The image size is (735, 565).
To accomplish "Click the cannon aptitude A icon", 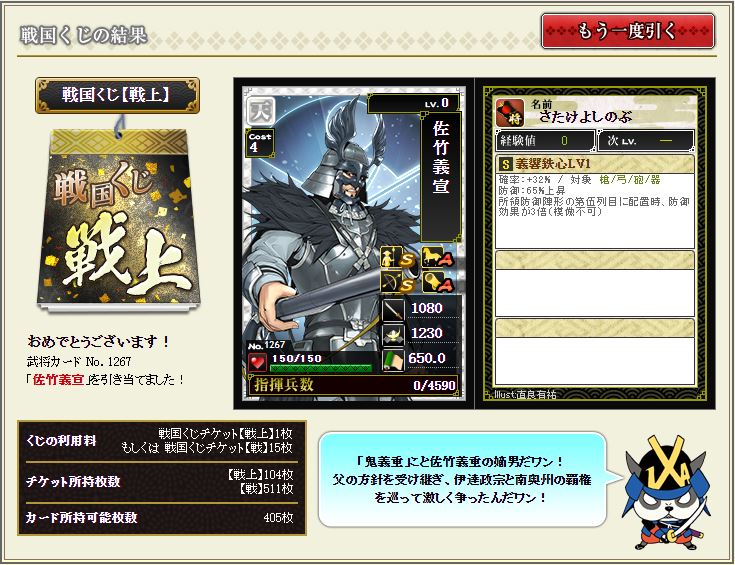I will click(438, 282).
